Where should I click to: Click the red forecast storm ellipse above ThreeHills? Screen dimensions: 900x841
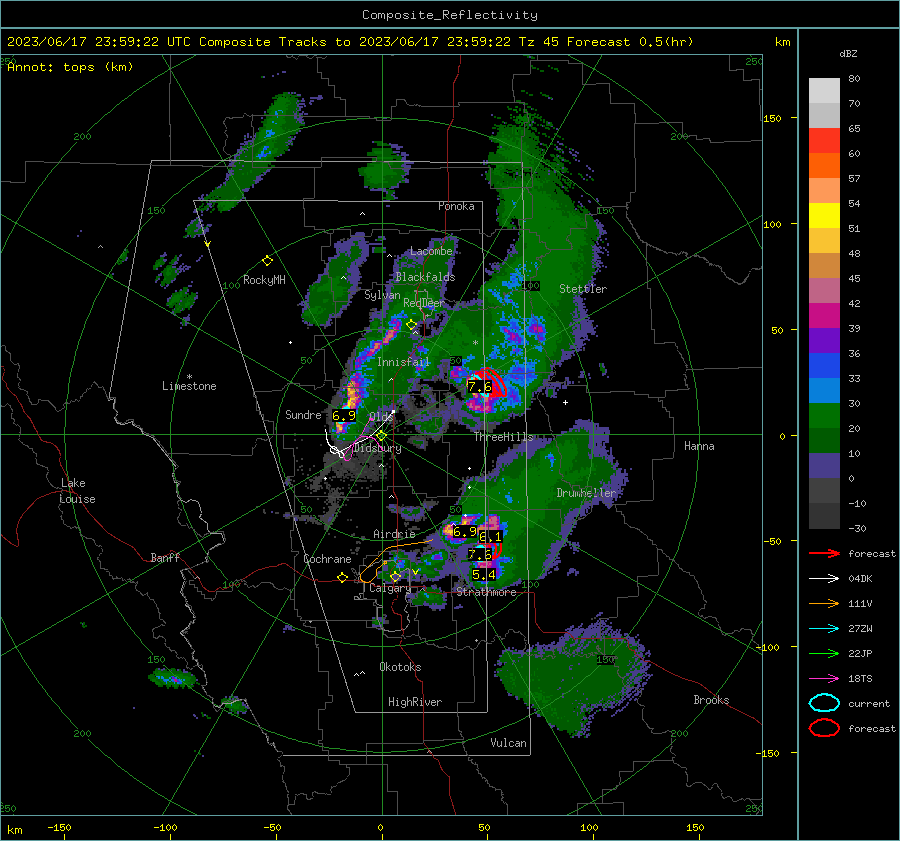click(x=494, y=383)
